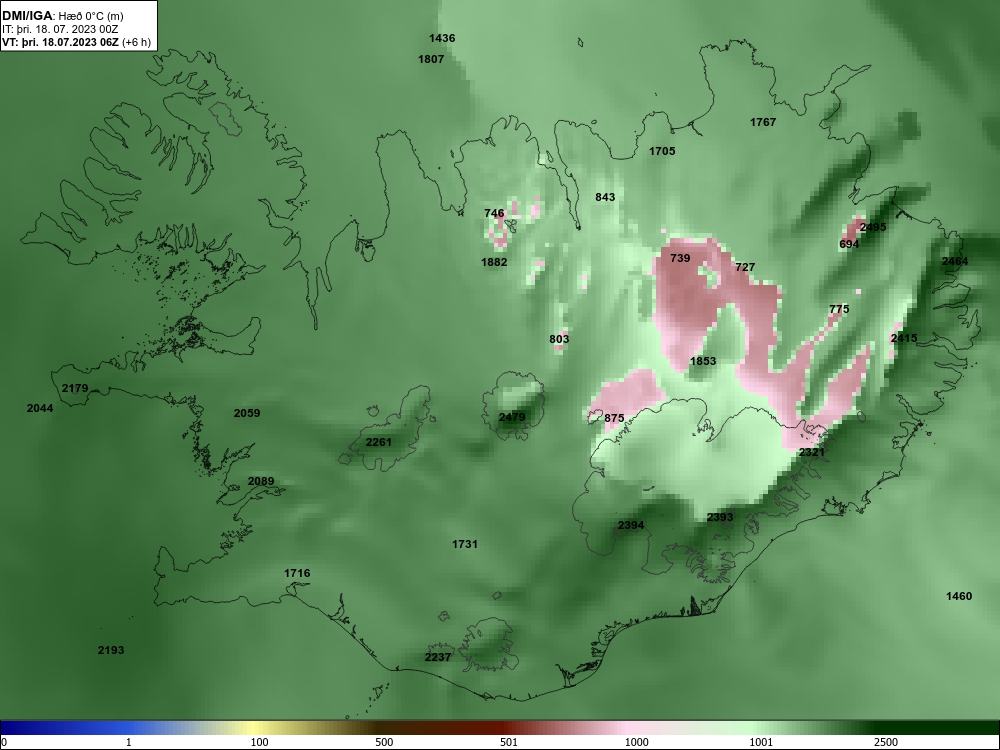Click the 2321 value near the southeast
The height and width of the screenshot is (750, 1000).
click(x=812, y=452)
